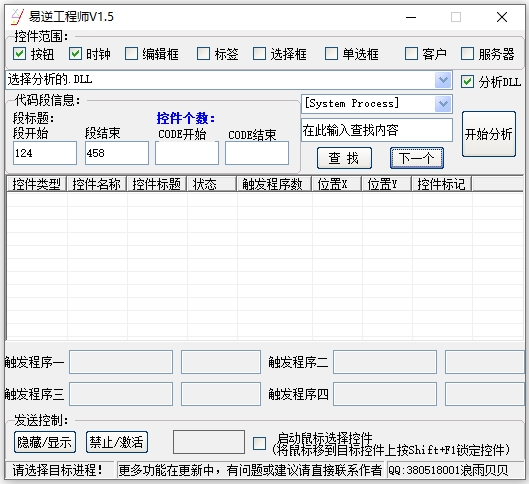Click the 开始分析 button
The image size is (529, 484).
489,134
